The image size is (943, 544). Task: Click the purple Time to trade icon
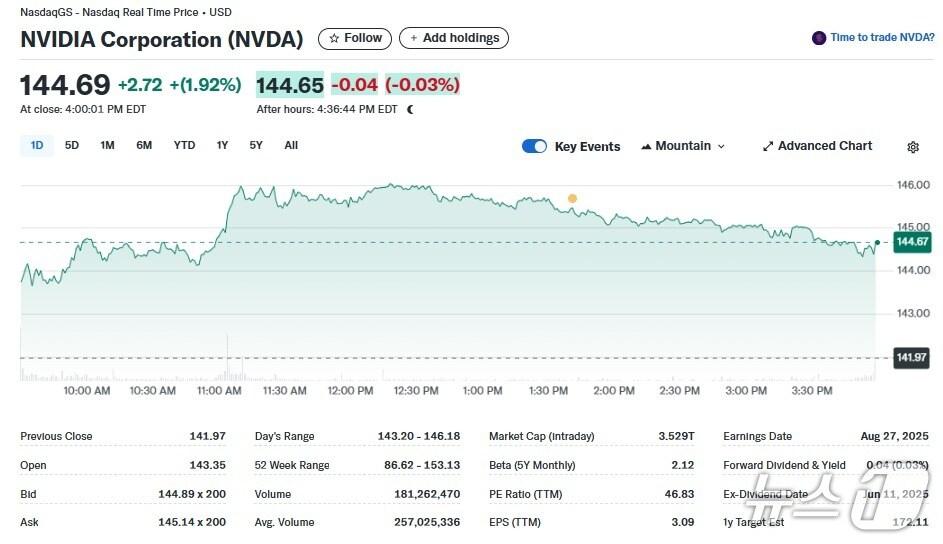819,38
